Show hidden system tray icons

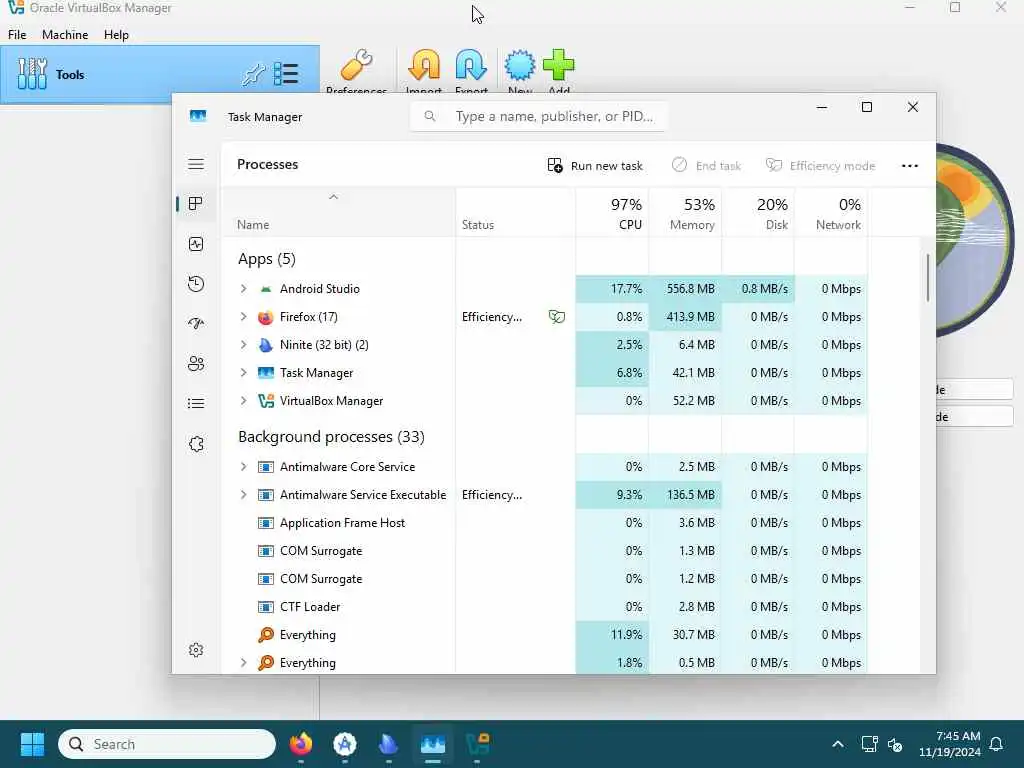click(x=838, y=744)
